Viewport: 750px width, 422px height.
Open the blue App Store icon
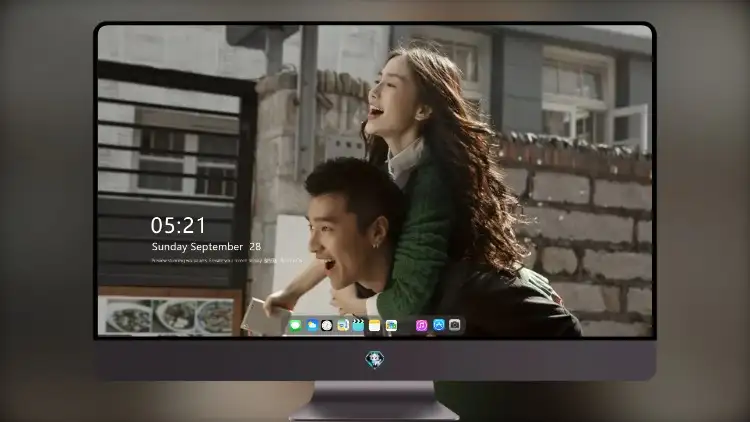(439, 325)
